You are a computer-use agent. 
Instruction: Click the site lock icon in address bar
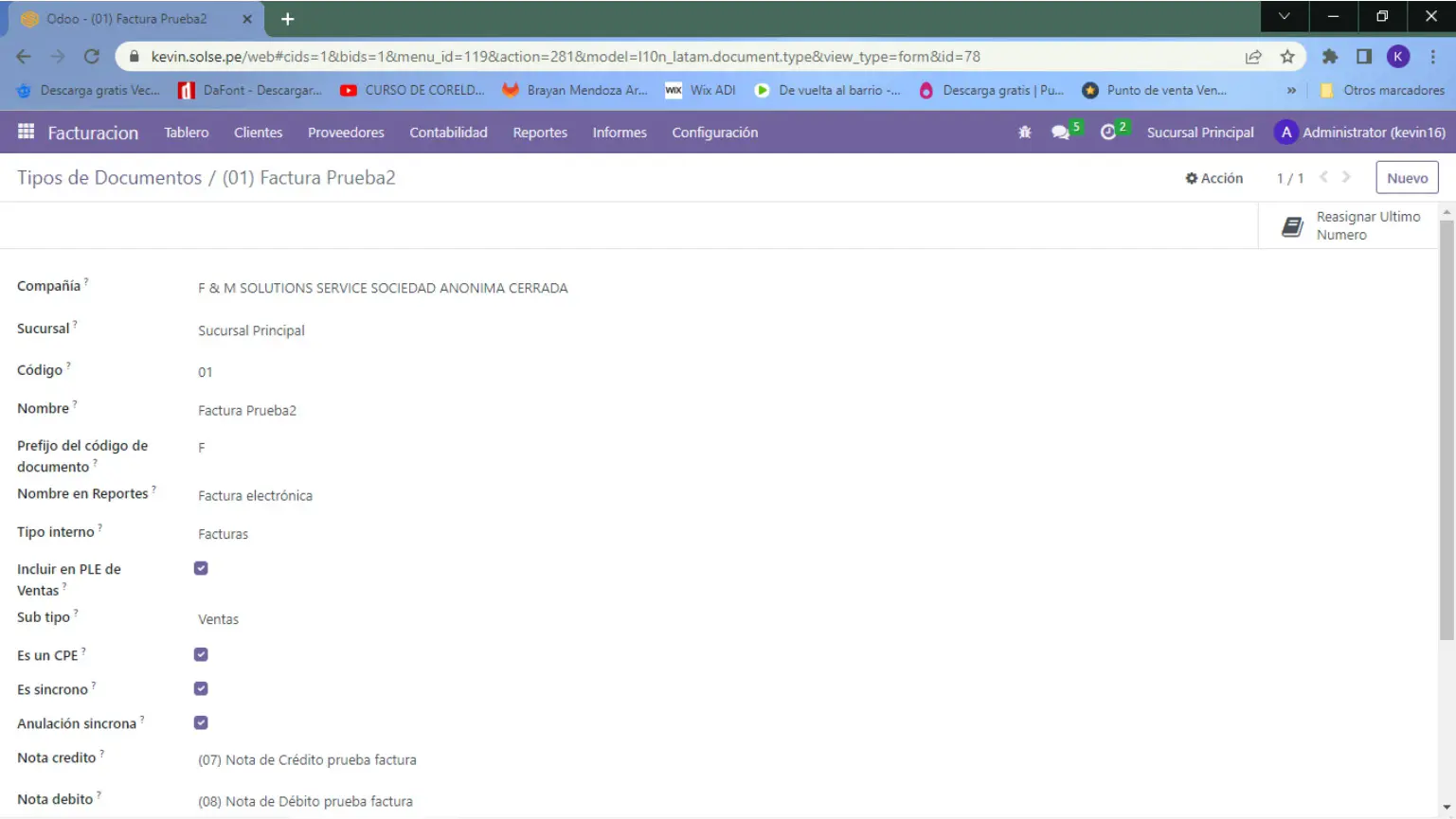[134, 57]
